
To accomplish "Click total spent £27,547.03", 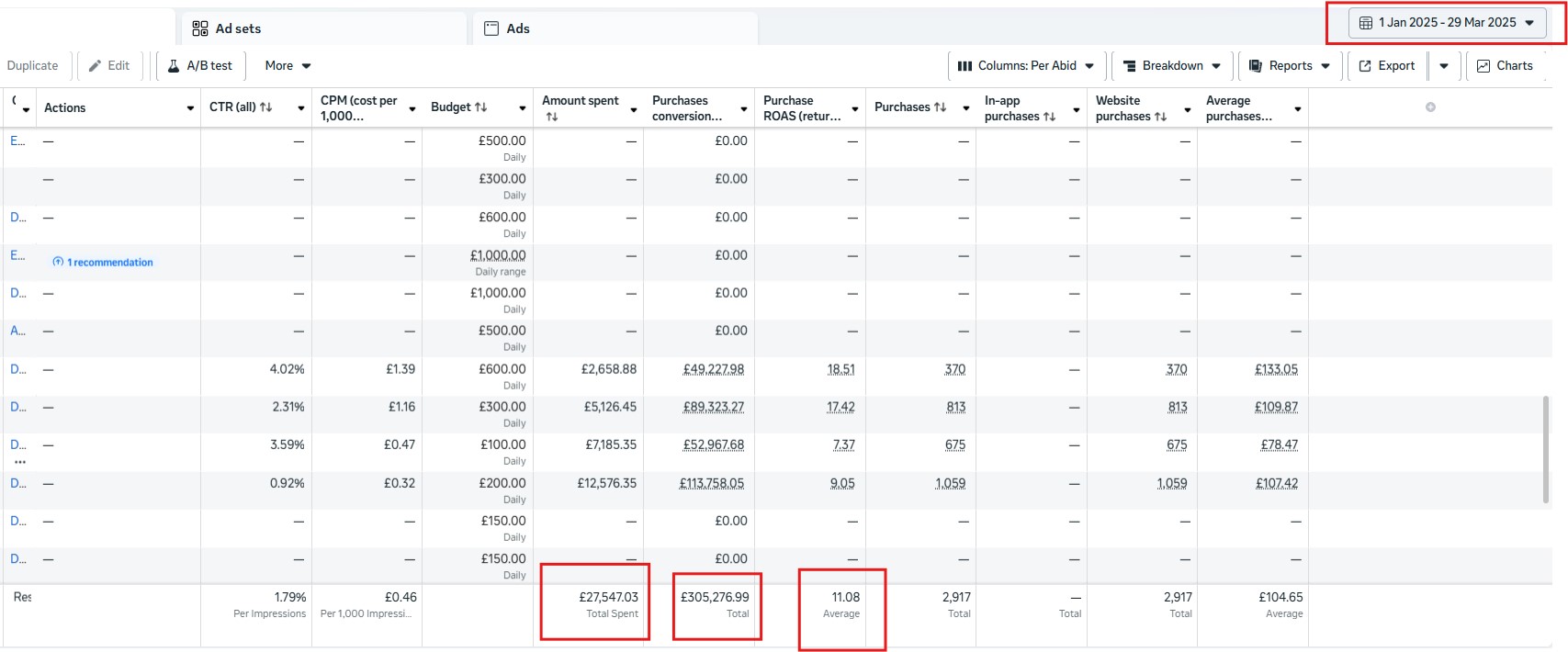I will pyautogui.click(x=608, y=597).
